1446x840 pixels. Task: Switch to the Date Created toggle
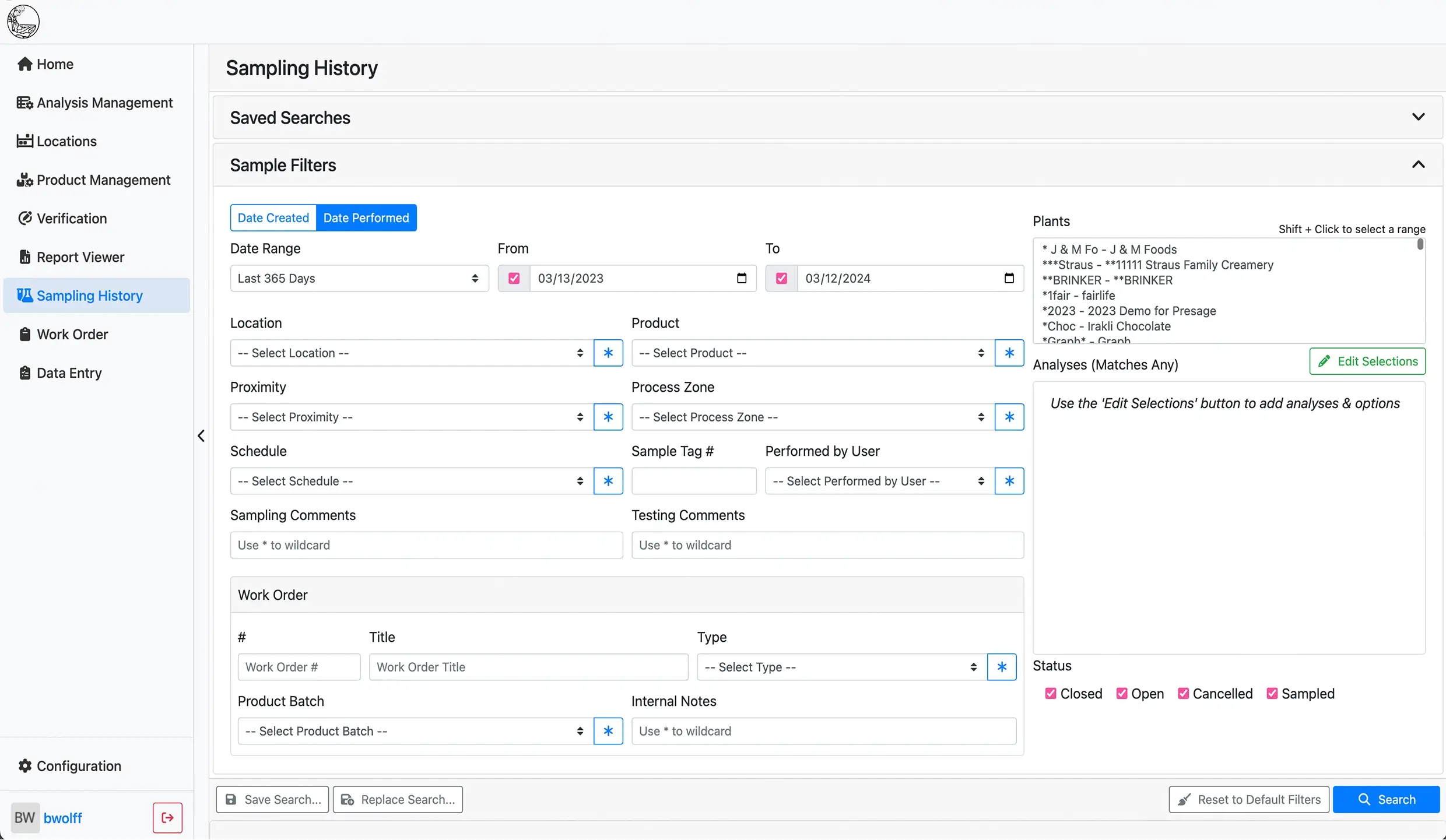coord(273,217)
